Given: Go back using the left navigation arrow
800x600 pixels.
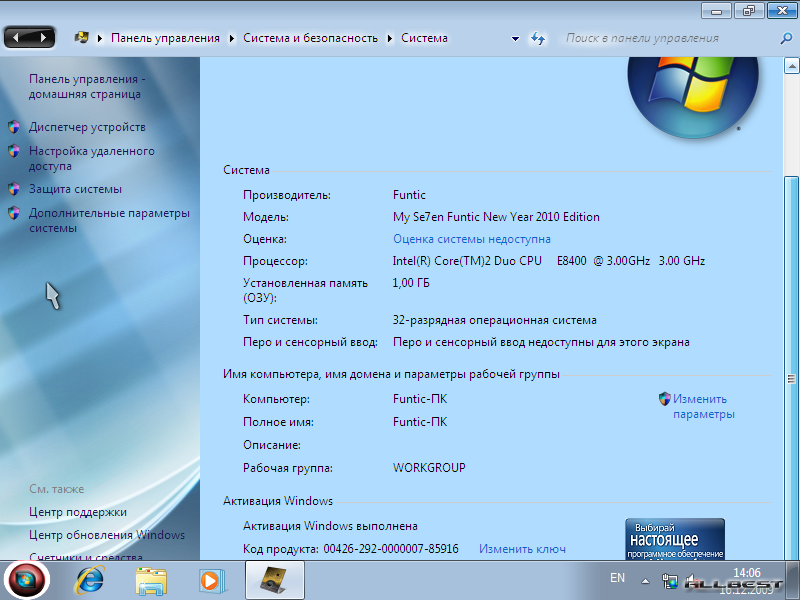Looking at the screenshot, I should [x=16, y=38].
